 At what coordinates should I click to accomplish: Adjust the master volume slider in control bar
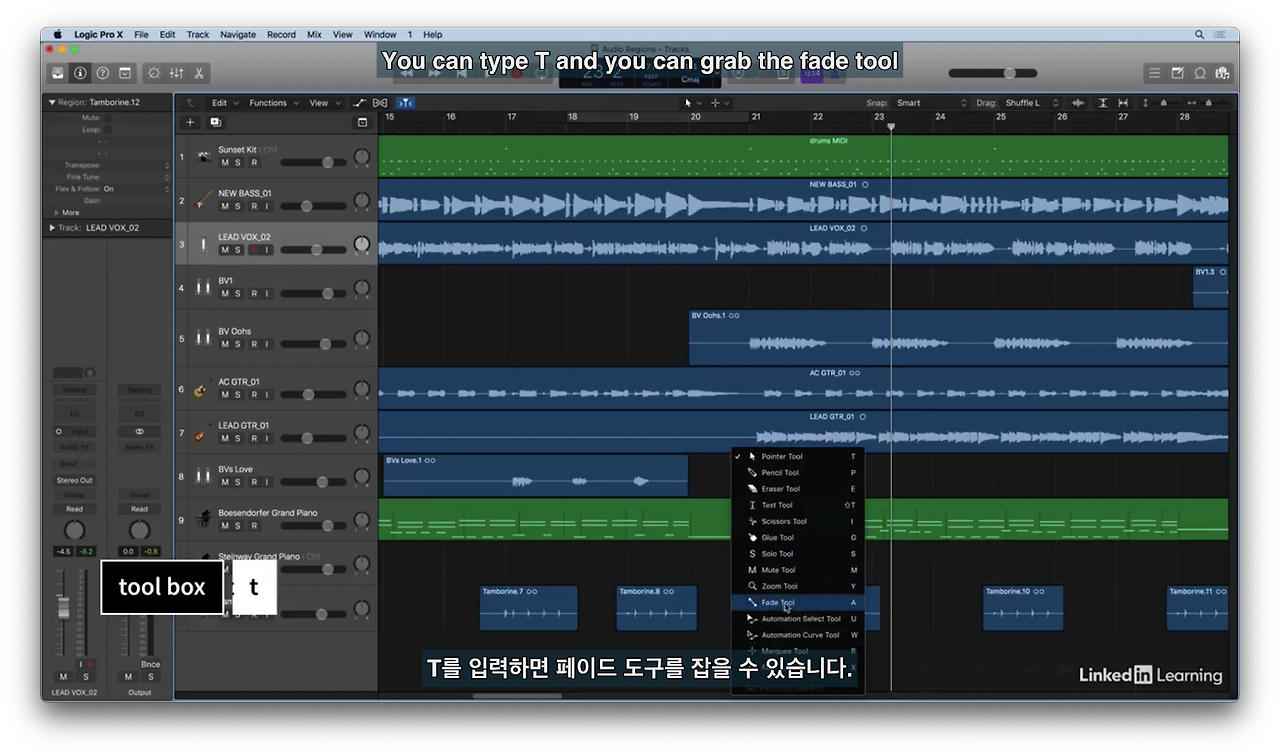tap(993, 73)
